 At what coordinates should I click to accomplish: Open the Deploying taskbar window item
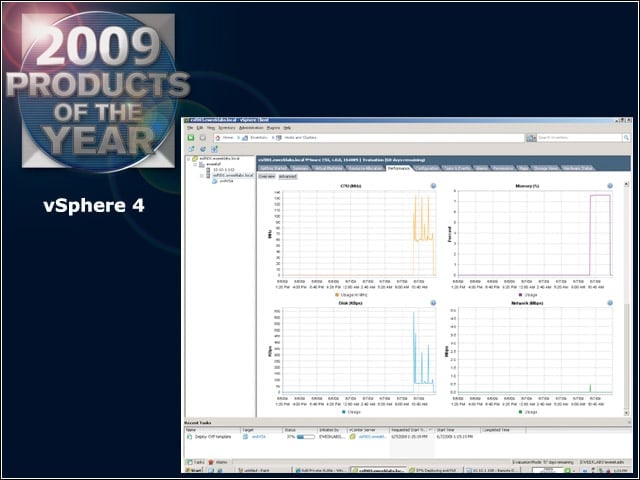(x=434, y=470)
